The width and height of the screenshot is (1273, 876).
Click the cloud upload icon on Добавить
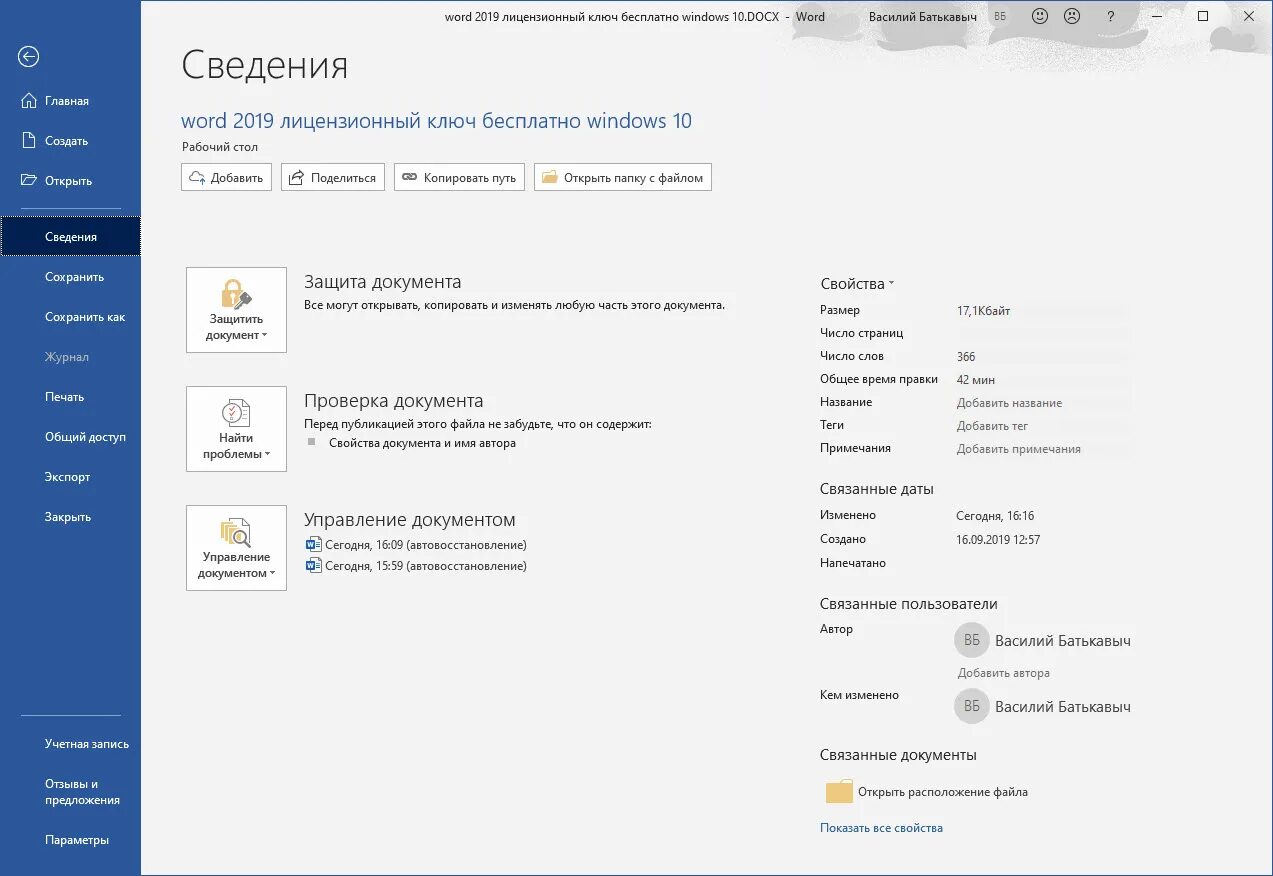coord(198,178)
